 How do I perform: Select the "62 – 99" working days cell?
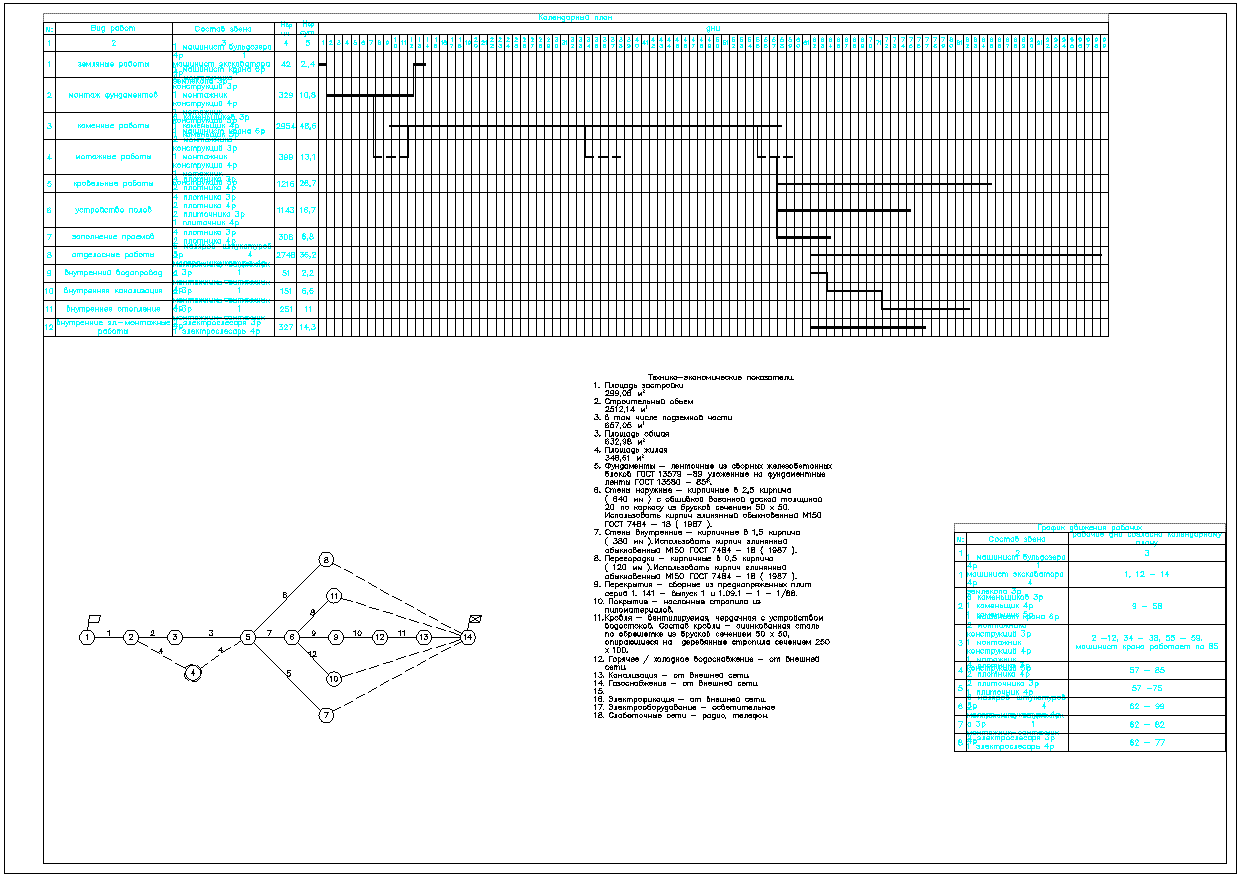pyautogui.click(x=1147, y=706)
